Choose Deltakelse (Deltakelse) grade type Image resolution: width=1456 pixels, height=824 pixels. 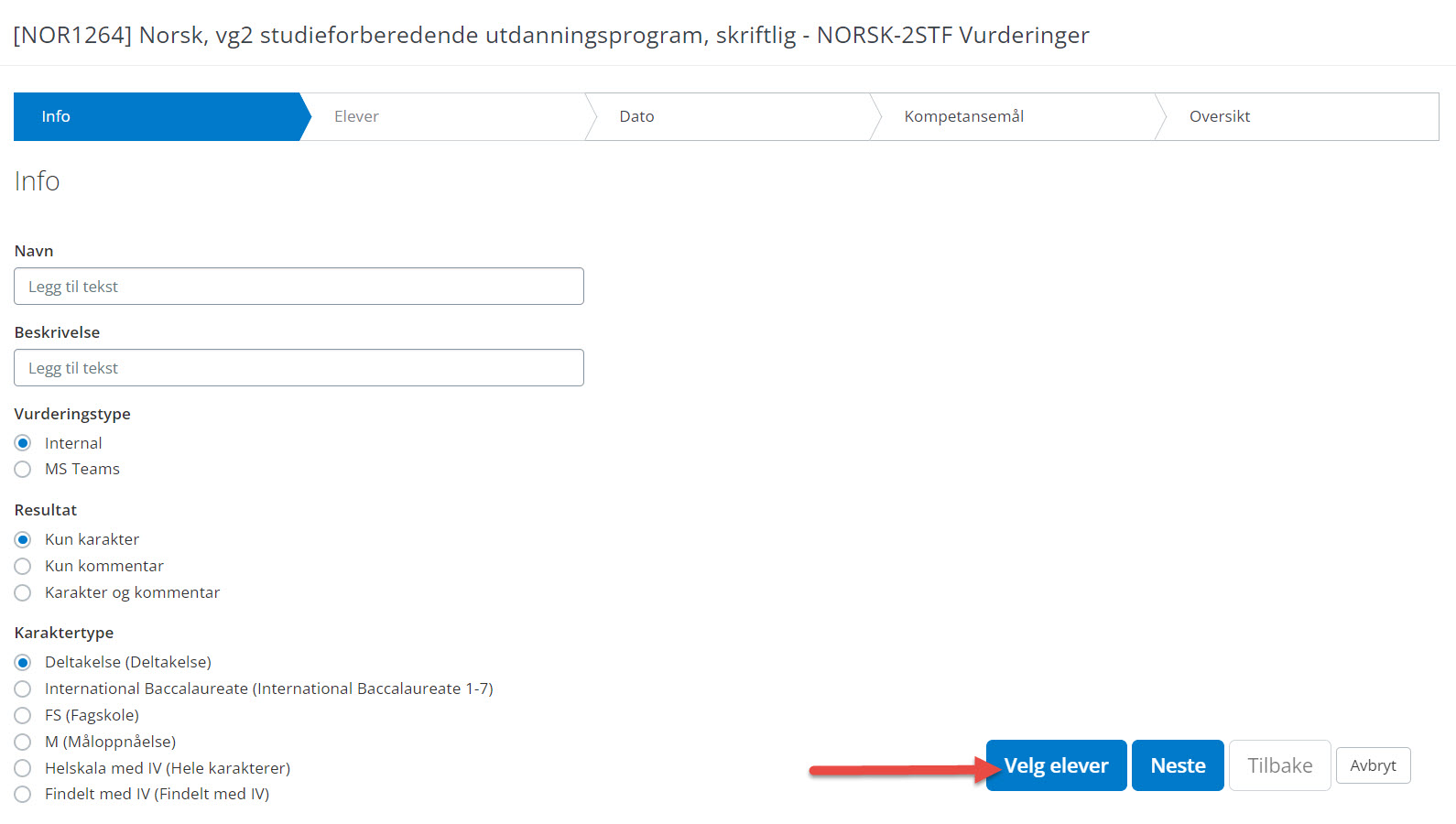click(x=23, y=663)
